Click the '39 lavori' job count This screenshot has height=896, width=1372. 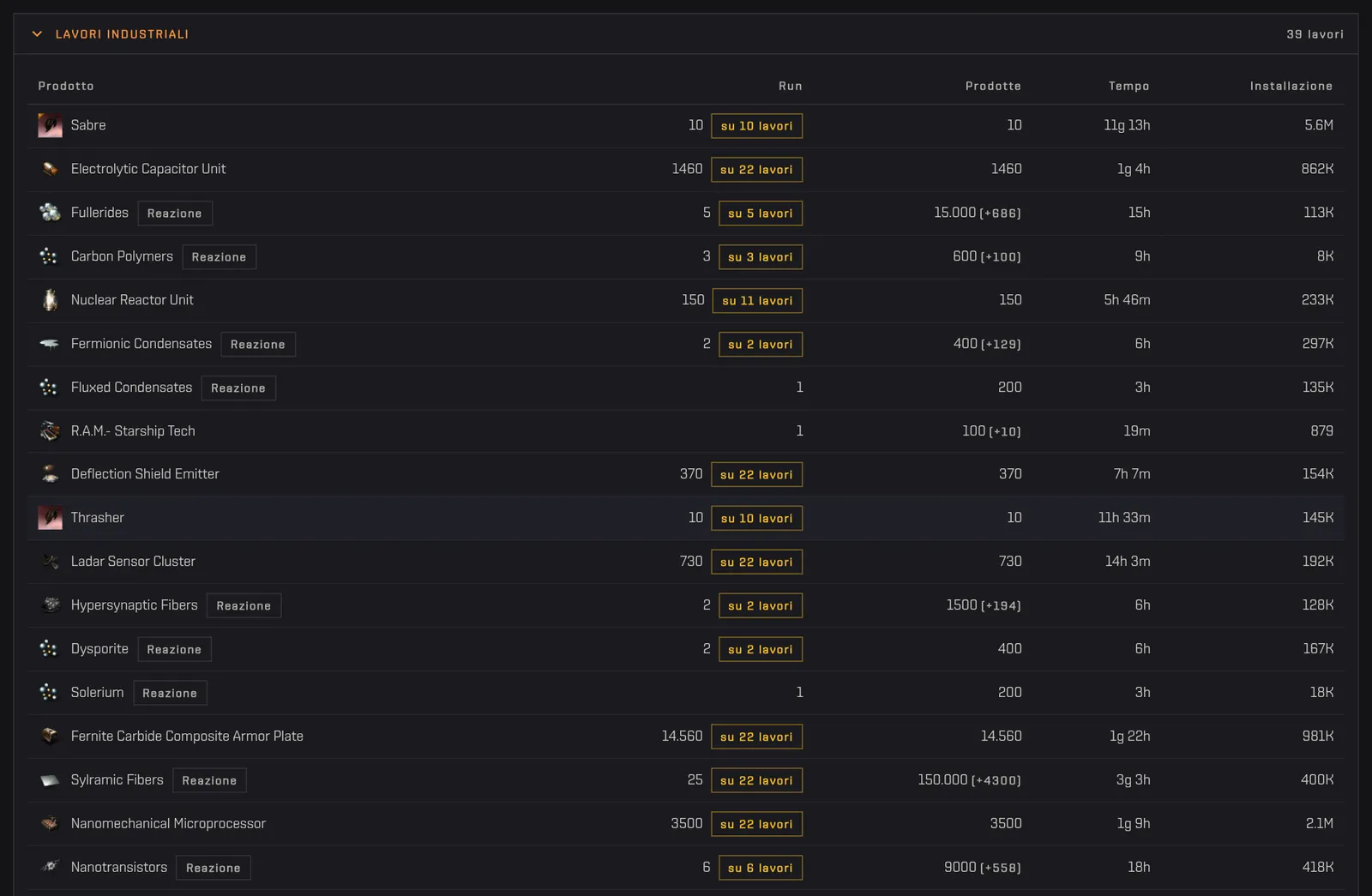click(x=1315, y=34)
